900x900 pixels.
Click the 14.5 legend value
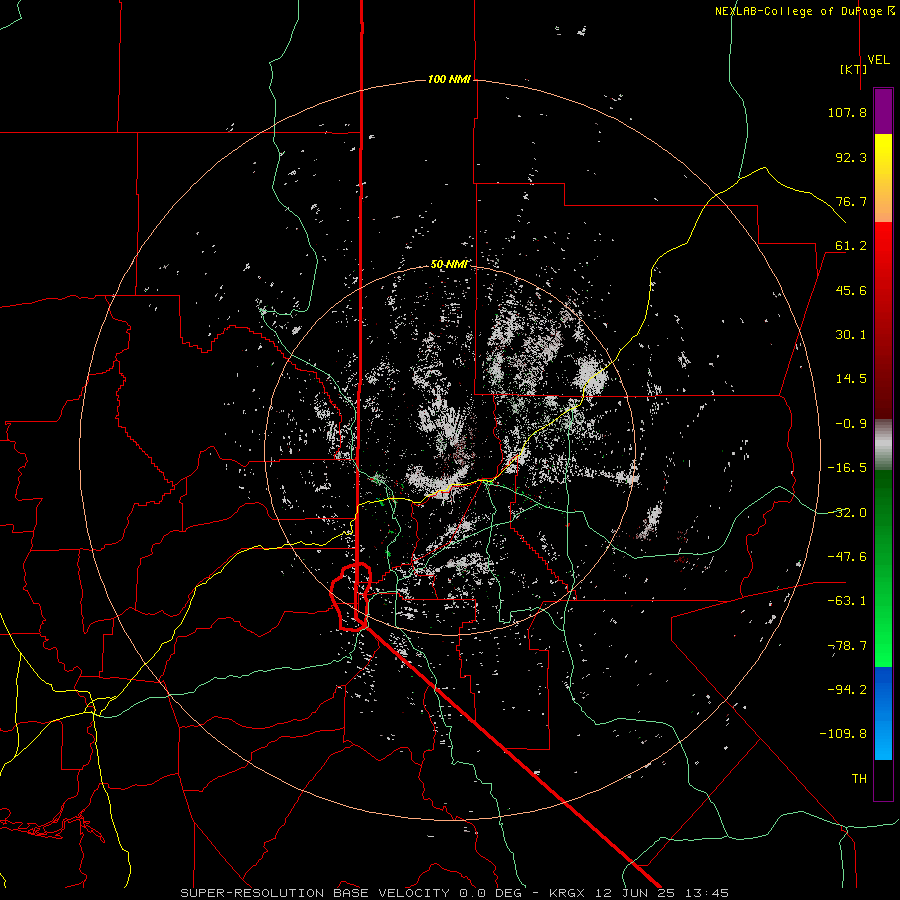pos(851,379)
